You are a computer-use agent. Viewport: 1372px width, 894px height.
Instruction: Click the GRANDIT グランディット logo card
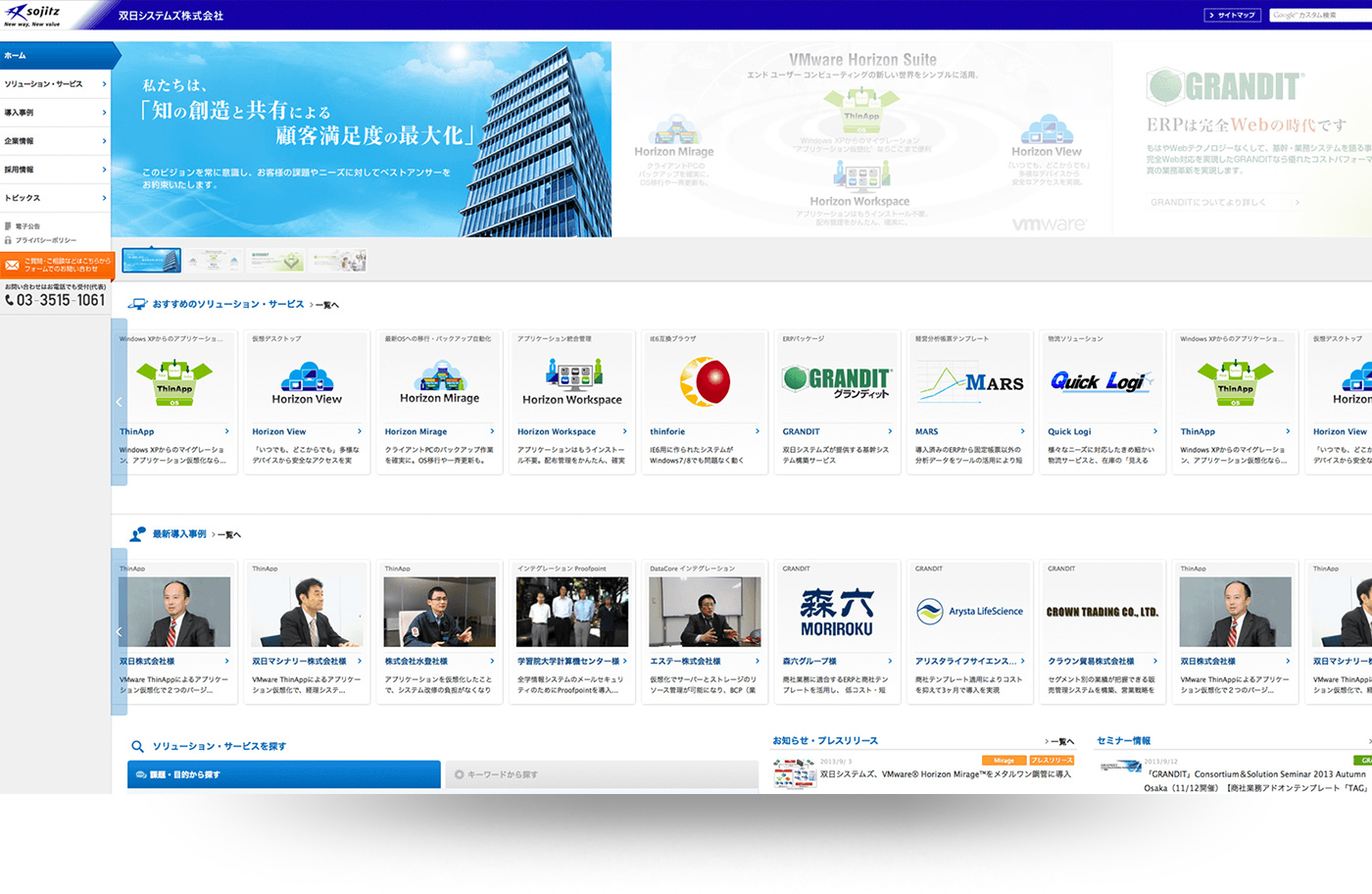(x=837, y=382)
